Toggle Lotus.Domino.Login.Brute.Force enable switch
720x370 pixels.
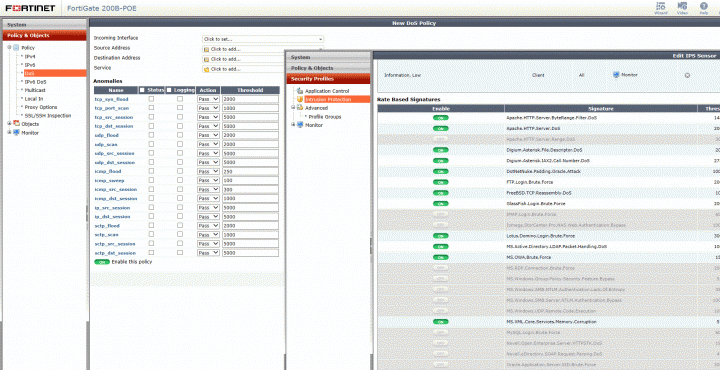point(441,236)
